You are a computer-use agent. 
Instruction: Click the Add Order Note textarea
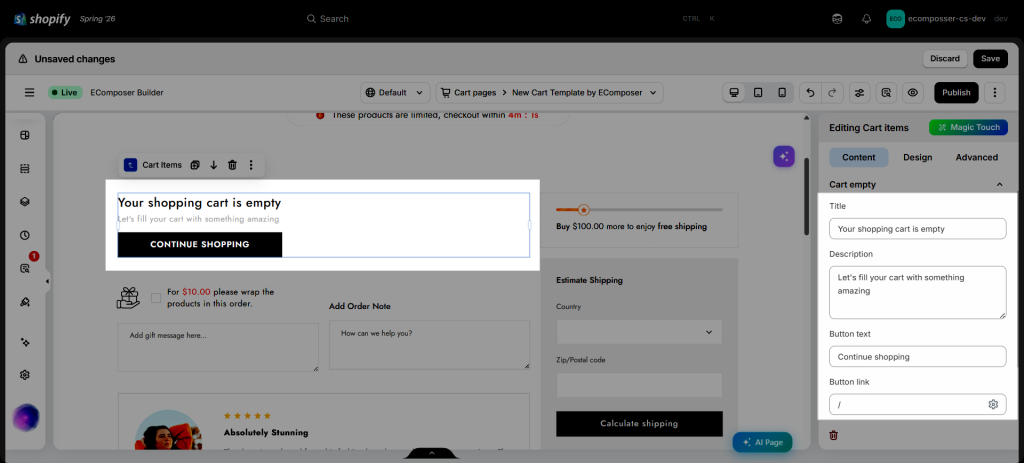click(x=429, y=344)
